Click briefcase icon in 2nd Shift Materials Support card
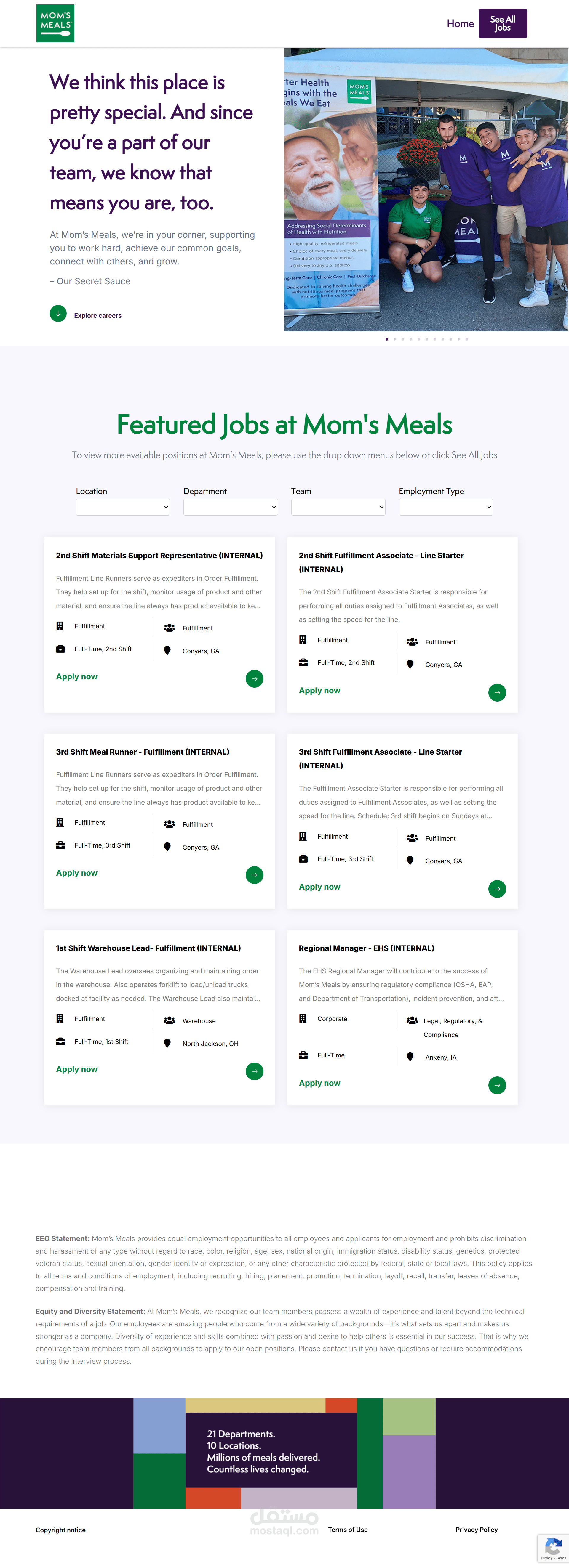Image resolution: width=569 pixels, height=1568 pixels. coord(60,649)
